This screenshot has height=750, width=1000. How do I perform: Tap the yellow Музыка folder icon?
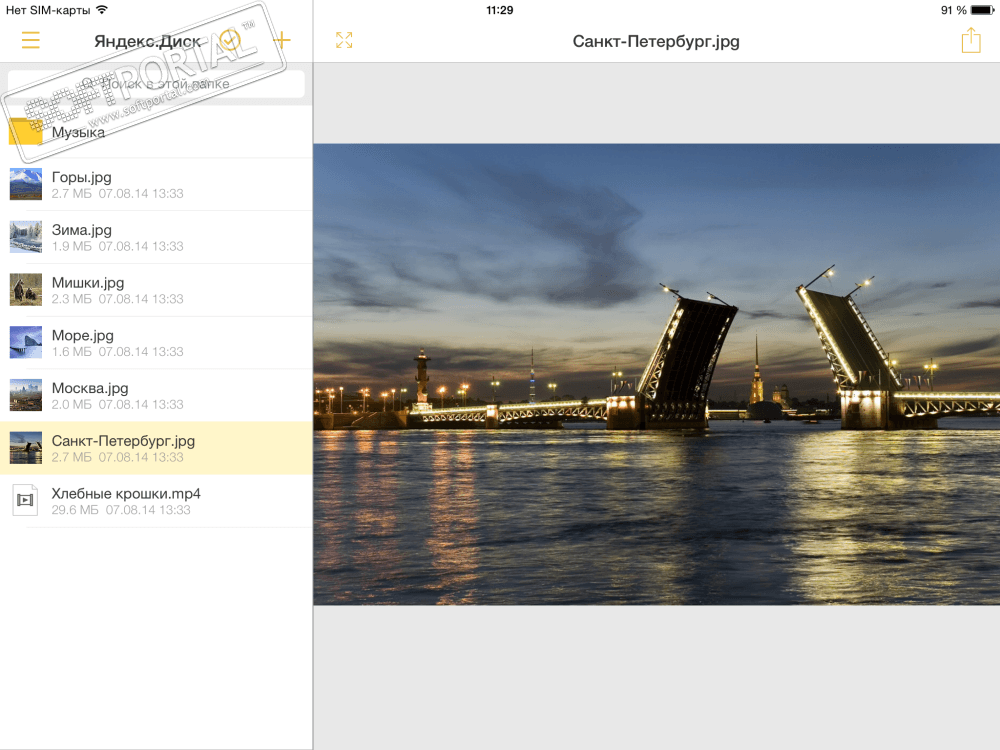click(26, 131)
